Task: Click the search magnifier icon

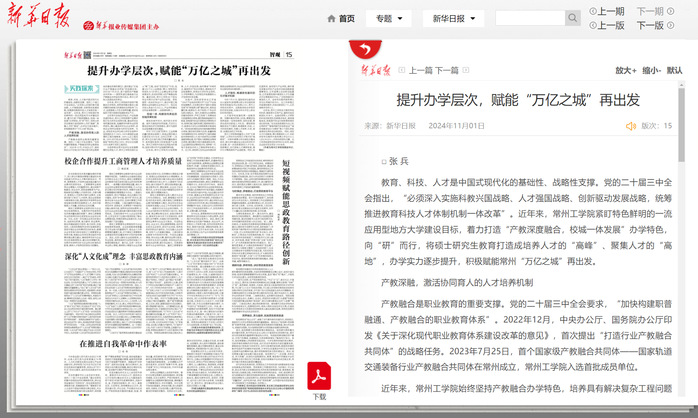Action: [x=572, y=19]
